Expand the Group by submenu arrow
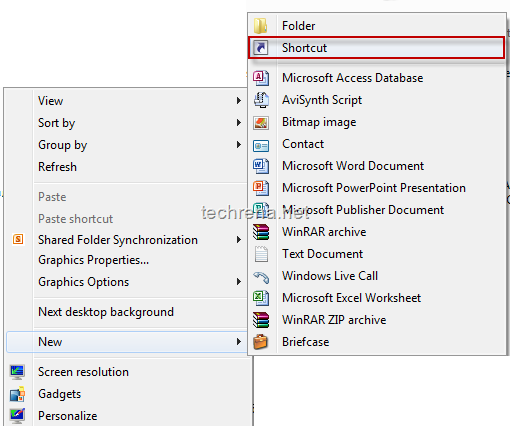 [x=239, y=144]
